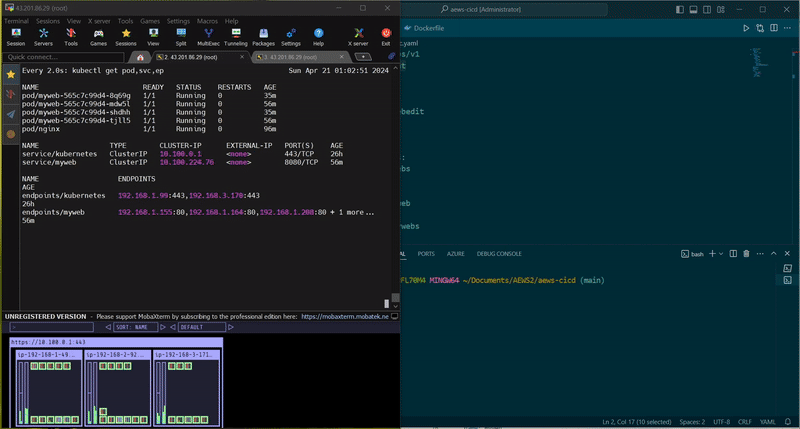
Task: Click the MultiExec toolbar icon
Action: click(x=208, y=37)
